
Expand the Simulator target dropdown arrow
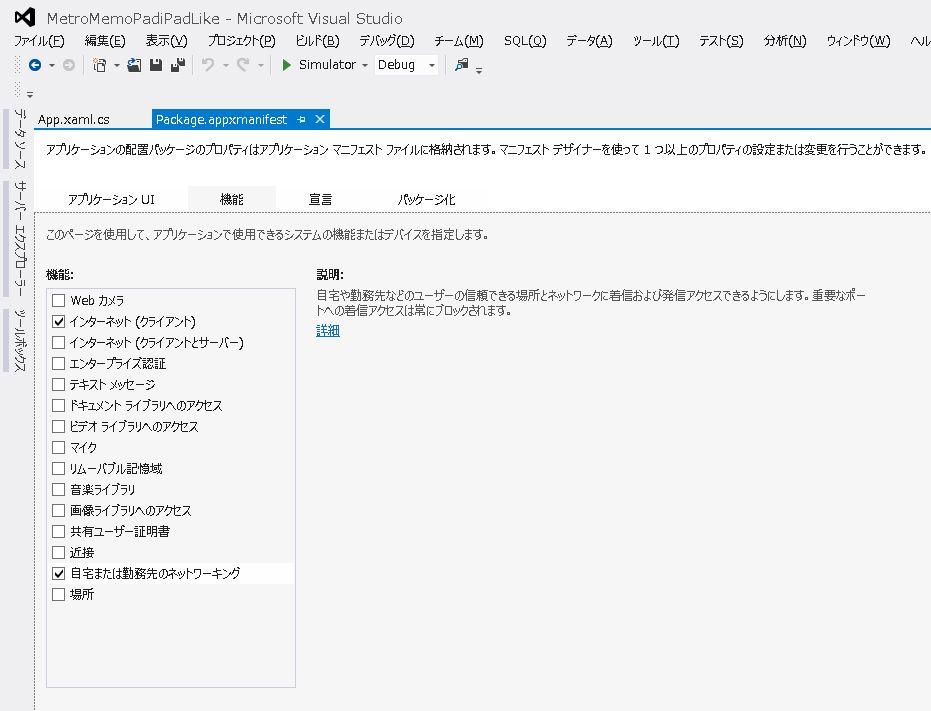point(364,65)
